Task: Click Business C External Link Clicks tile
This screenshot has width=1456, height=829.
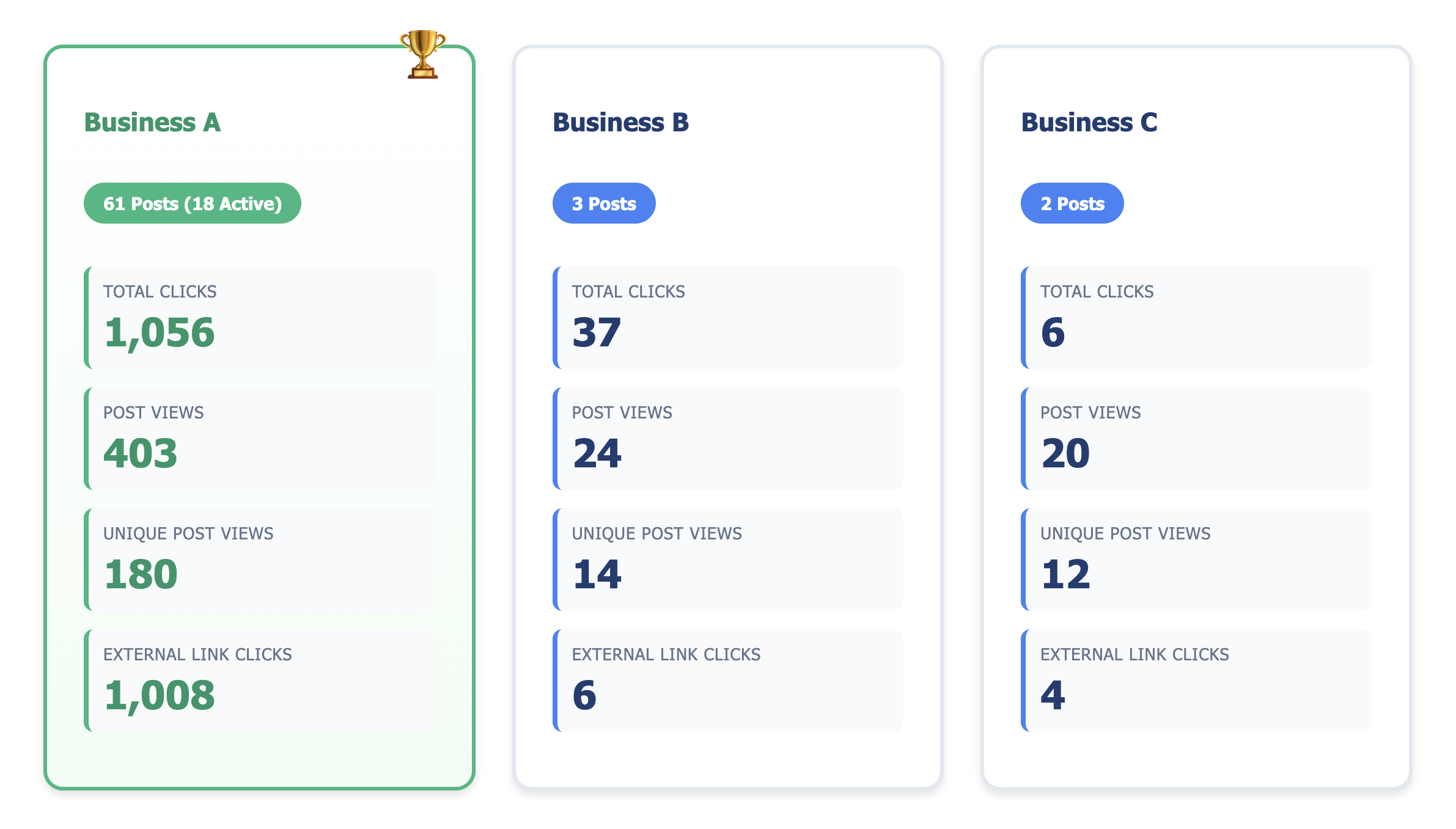Action: (1196, 680)
